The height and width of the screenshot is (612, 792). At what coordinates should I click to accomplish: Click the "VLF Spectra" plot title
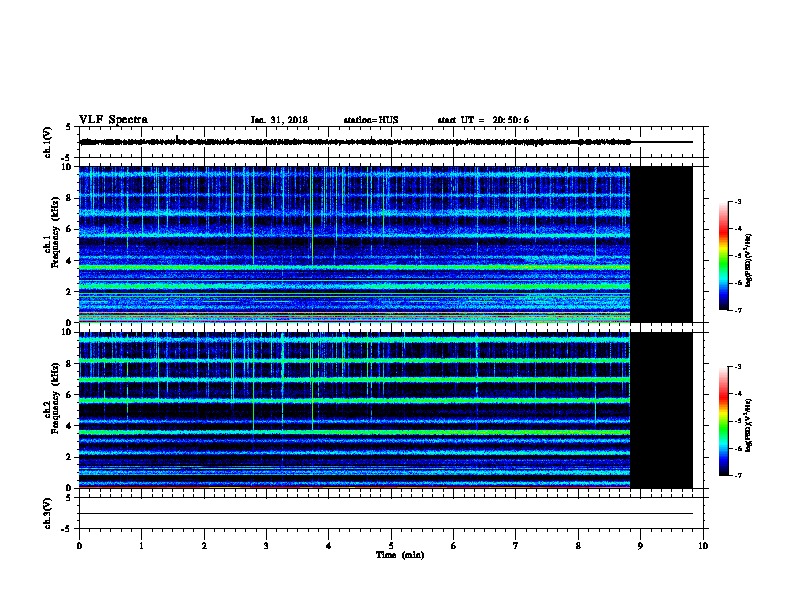pos(113,120)
